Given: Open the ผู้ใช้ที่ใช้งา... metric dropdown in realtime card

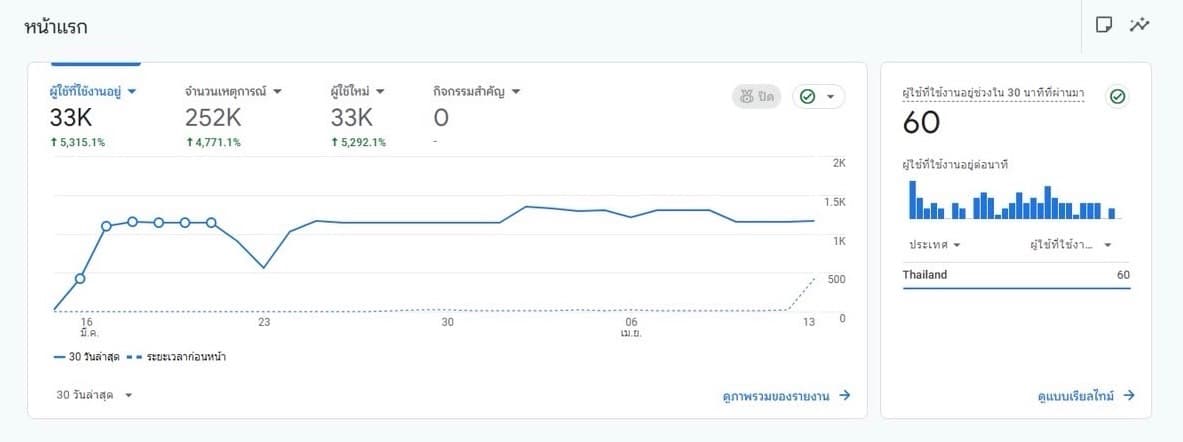Looking at the screenshot, I should pos(1071,245).
